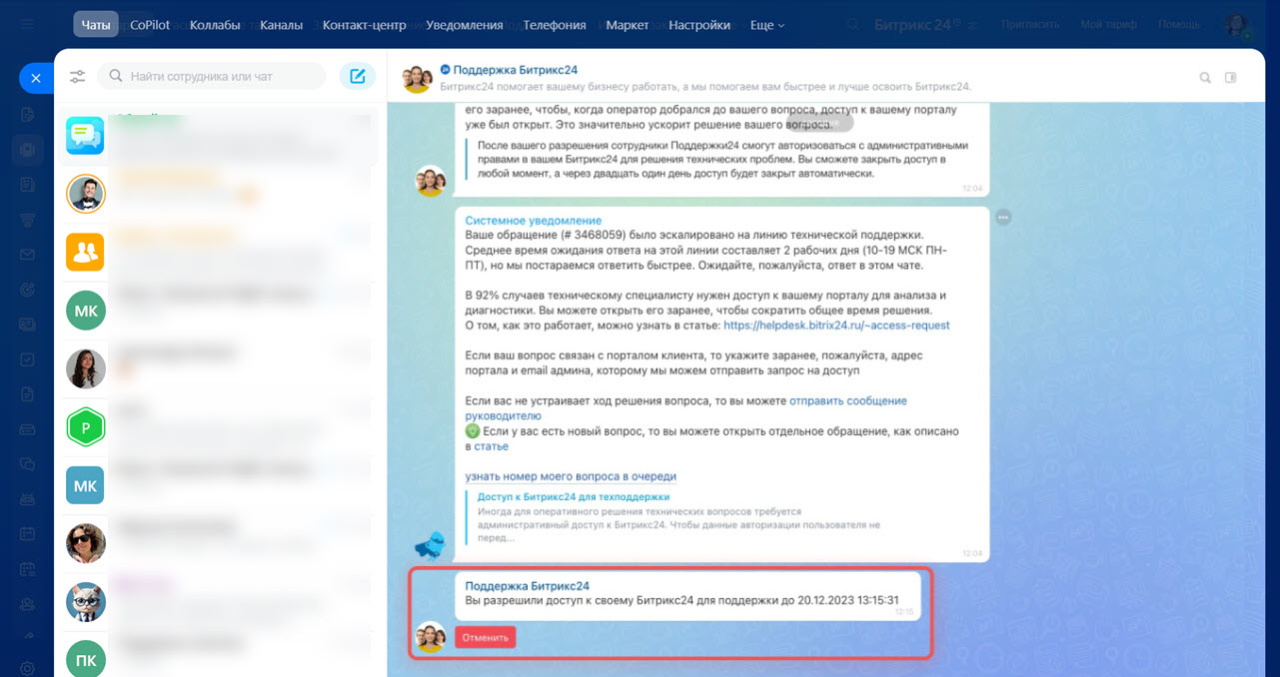The width and height of the screenshot is (1280, 677).
Task: Click the Битрикс24 logo
Action: pyautogui.click(x=916, y=25)
